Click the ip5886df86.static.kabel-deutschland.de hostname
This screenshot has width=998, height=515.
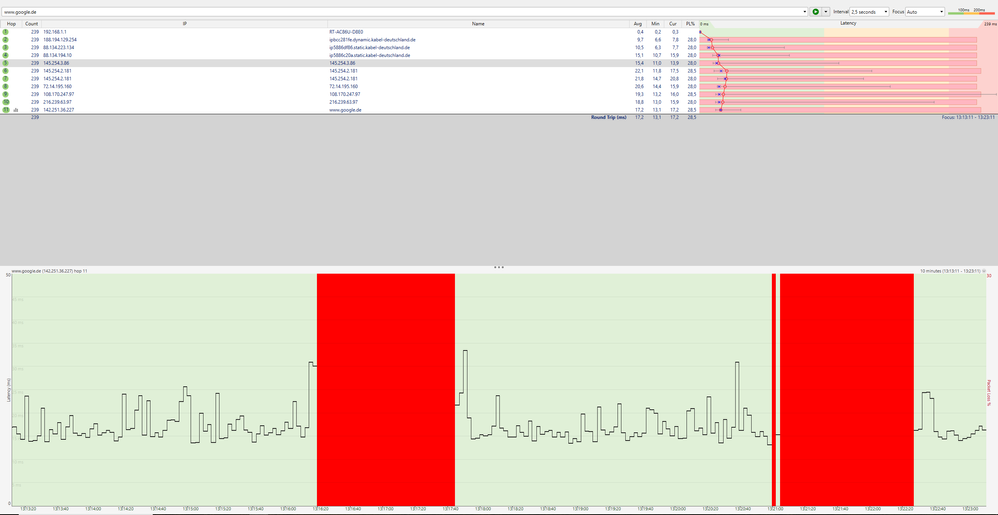[369, 47]
